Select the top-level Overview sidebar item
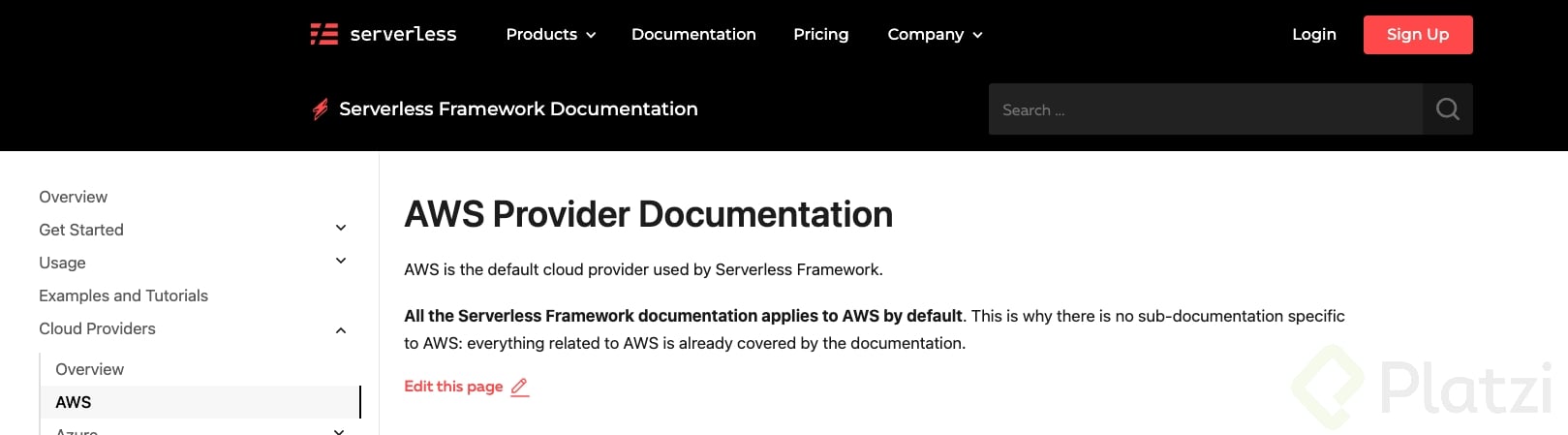Screen dimensions: 1568x435 pos(74,197)
